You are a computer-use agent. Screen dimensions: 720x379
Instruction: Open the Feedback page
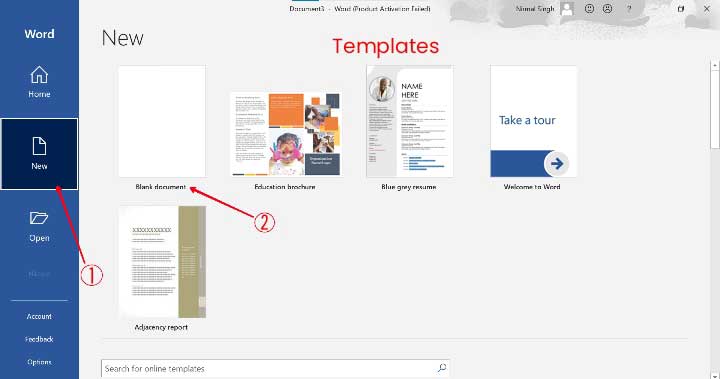39,339
